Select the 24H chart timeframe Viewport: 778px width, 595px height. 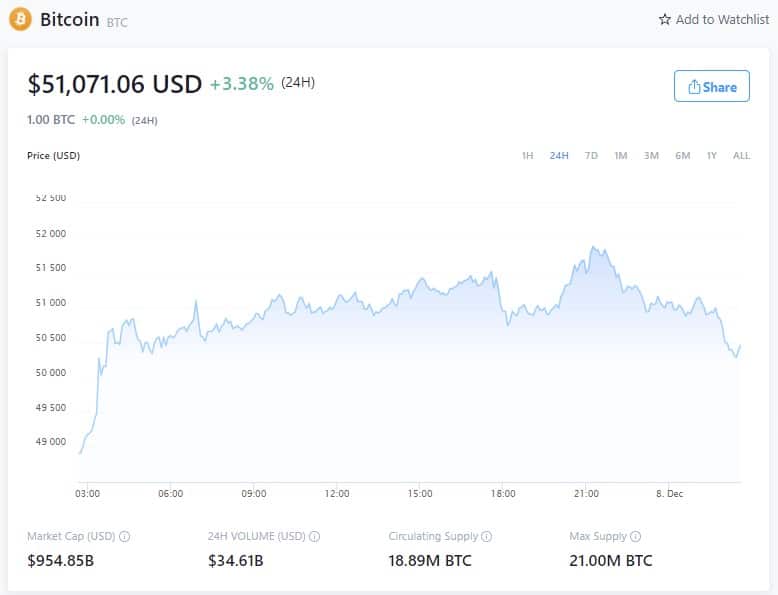(559, 156)
